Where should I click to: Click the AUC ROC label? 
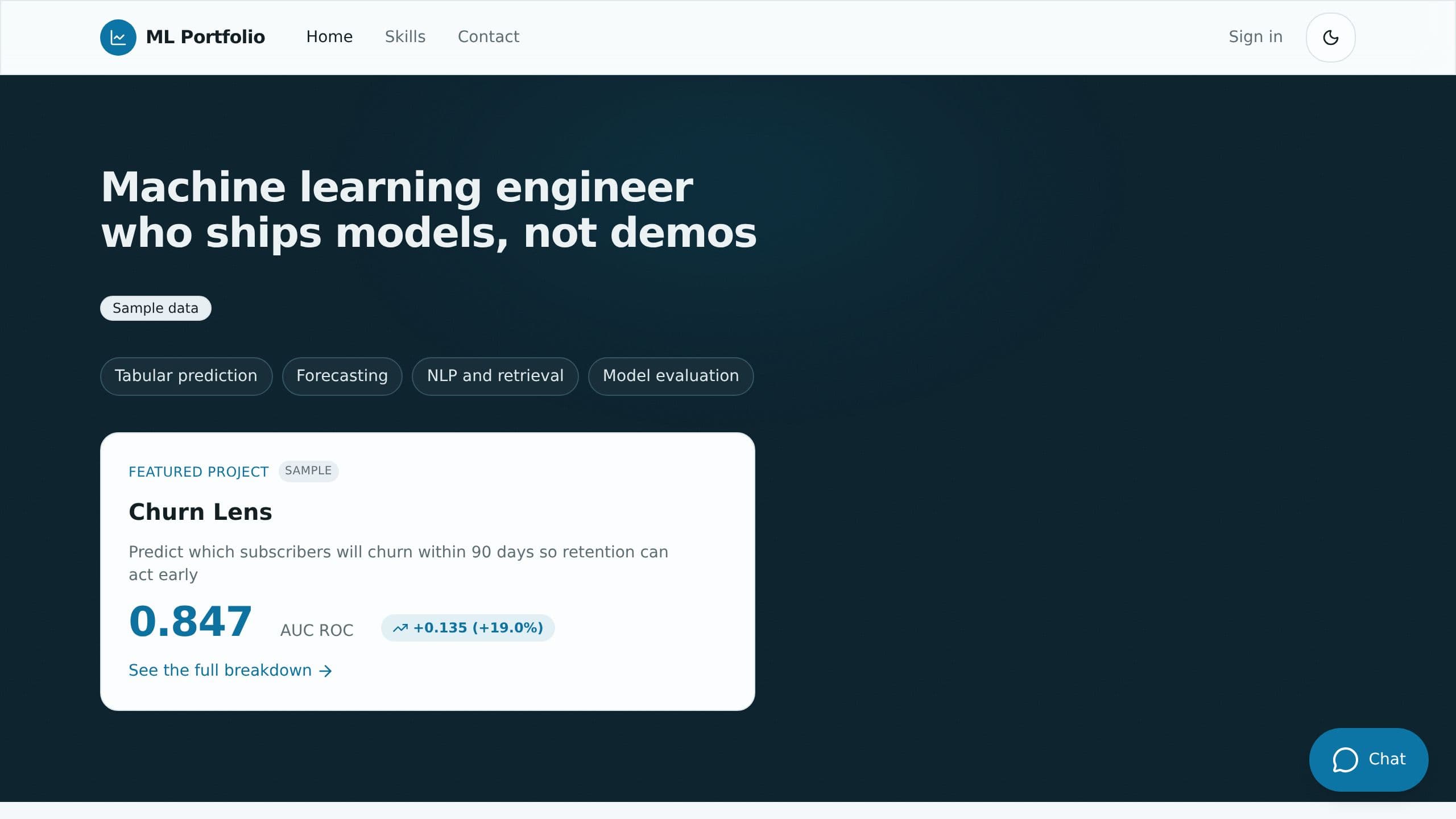pos(317,630)
